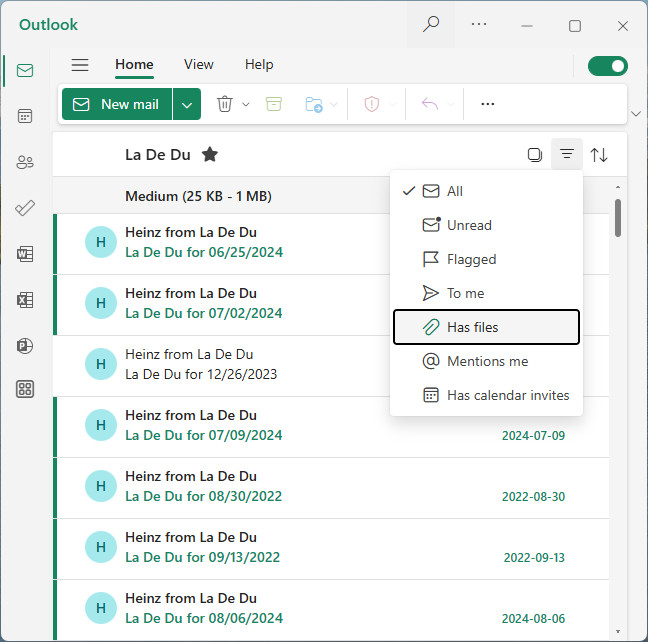The image size is (648, 642).
Task: Select the Home tab
Action: coord(134,64)
